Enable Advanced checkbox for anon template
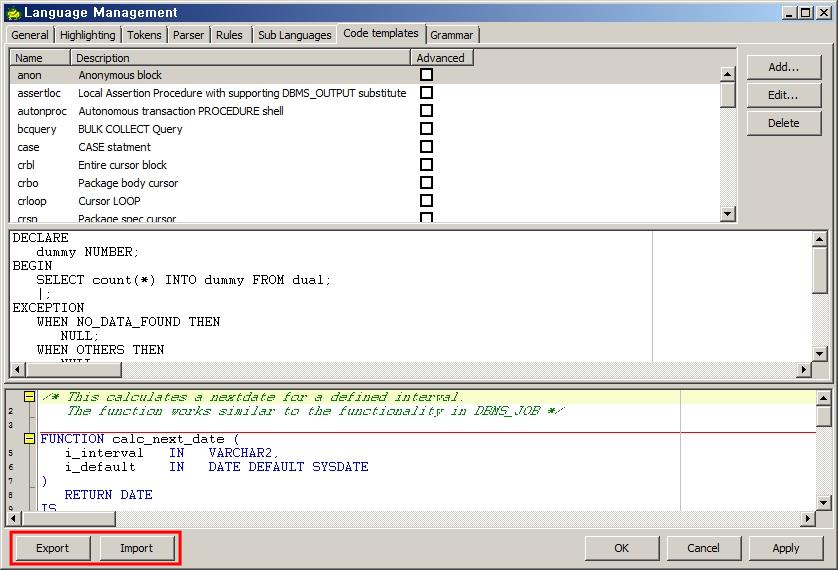This screenshot has width=838, height=570. 426,75
